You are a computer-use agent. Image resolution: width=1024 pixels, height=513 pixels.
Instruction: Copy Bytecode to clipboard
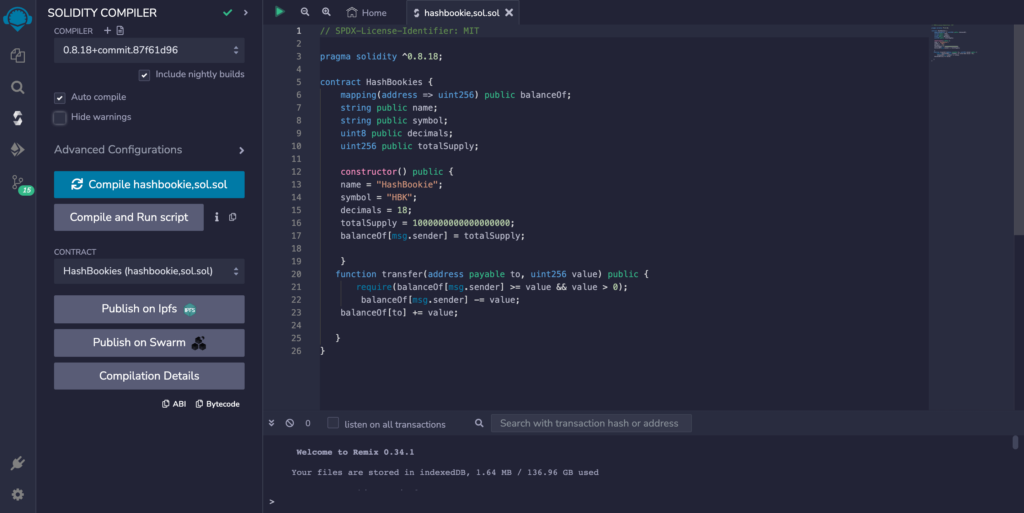point(217,404)
